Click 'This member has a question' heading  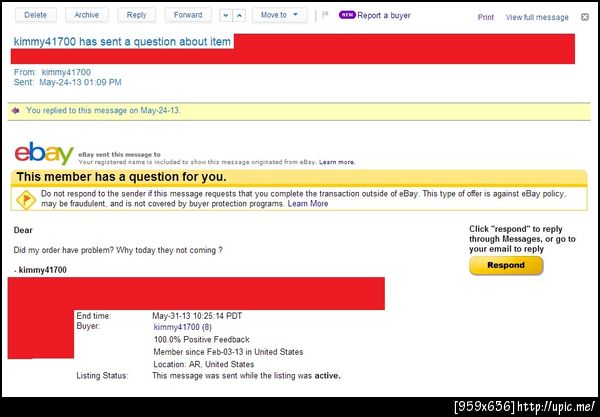click(121, 177)
